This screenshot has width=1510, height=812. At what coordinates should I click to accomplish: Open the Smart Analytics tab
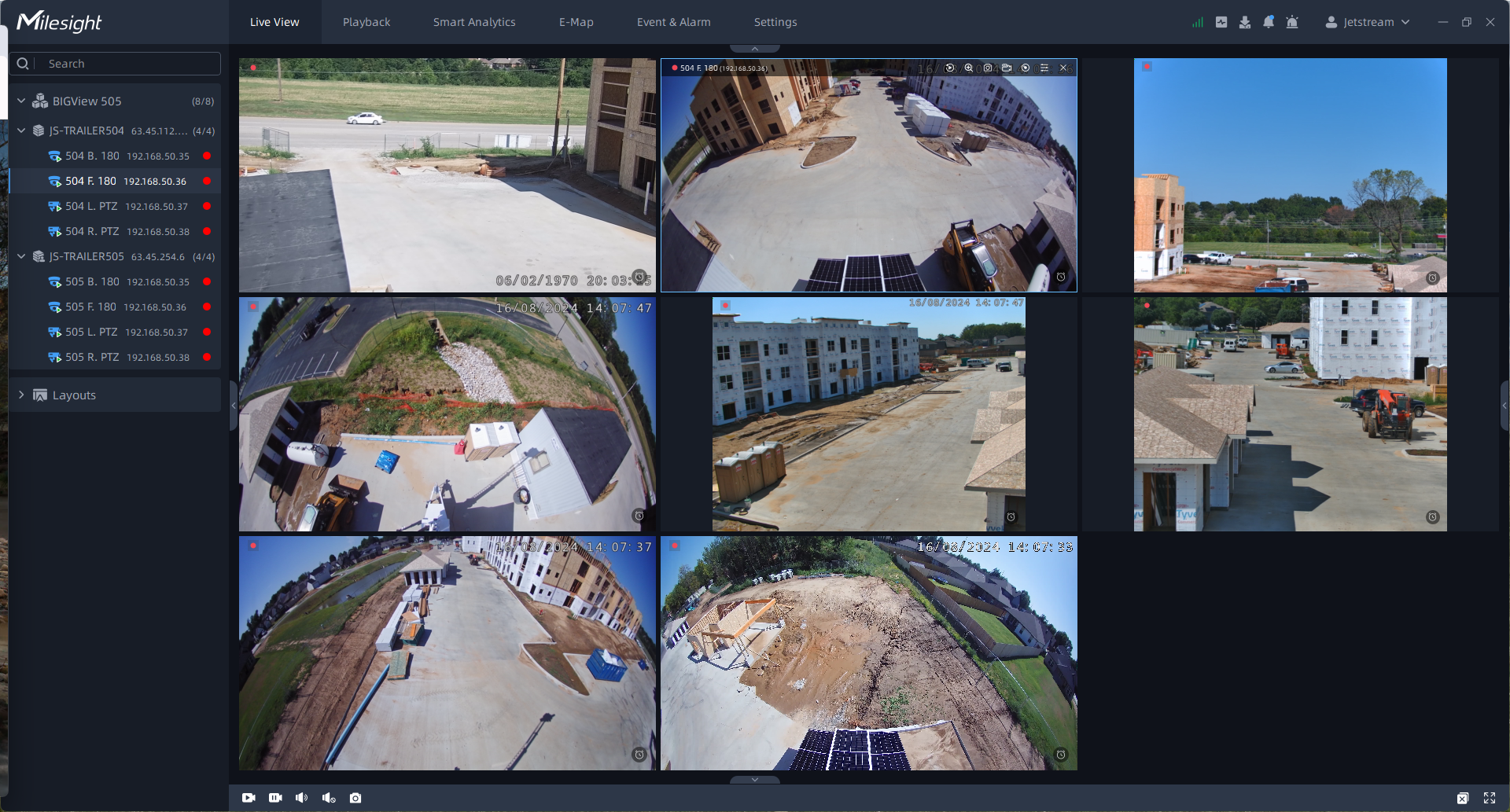[x=473, y=22]
